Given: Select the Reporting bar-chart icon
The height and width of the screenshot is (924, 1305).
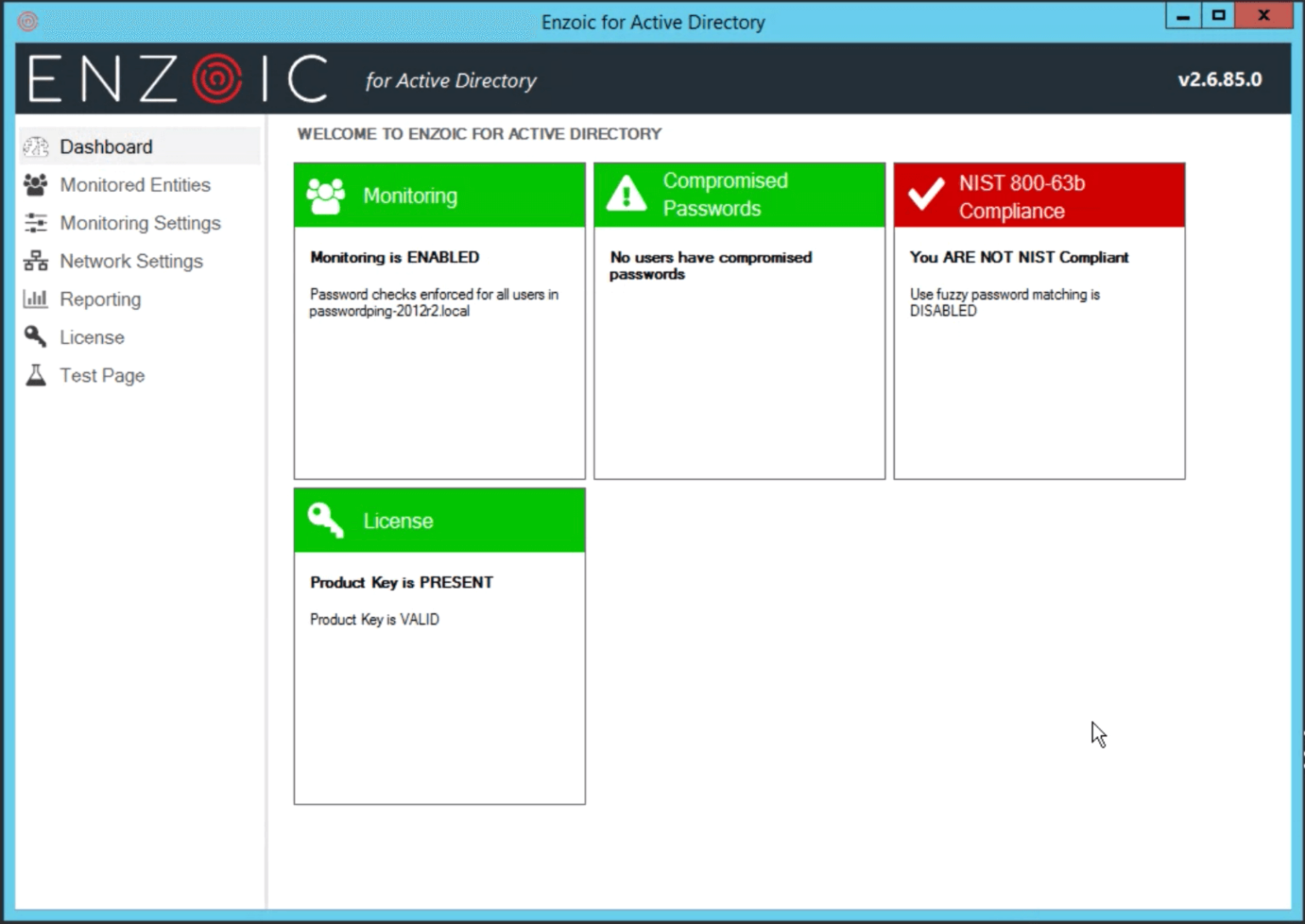Looking at the screenshot, I should tap(35, 299).
